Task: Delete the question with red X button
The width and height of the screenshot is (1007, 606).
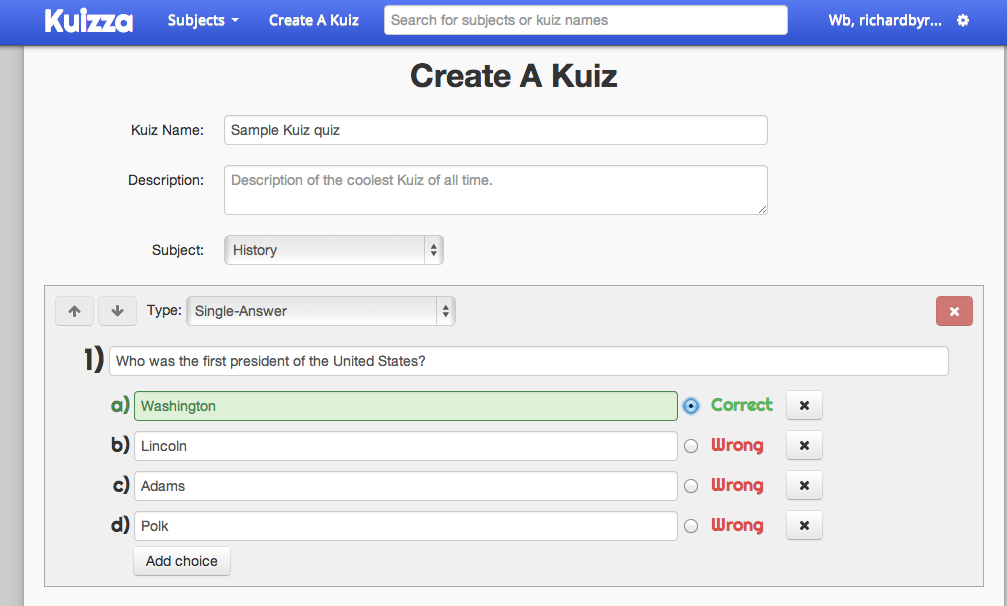Action: click(x=953, y=311)
